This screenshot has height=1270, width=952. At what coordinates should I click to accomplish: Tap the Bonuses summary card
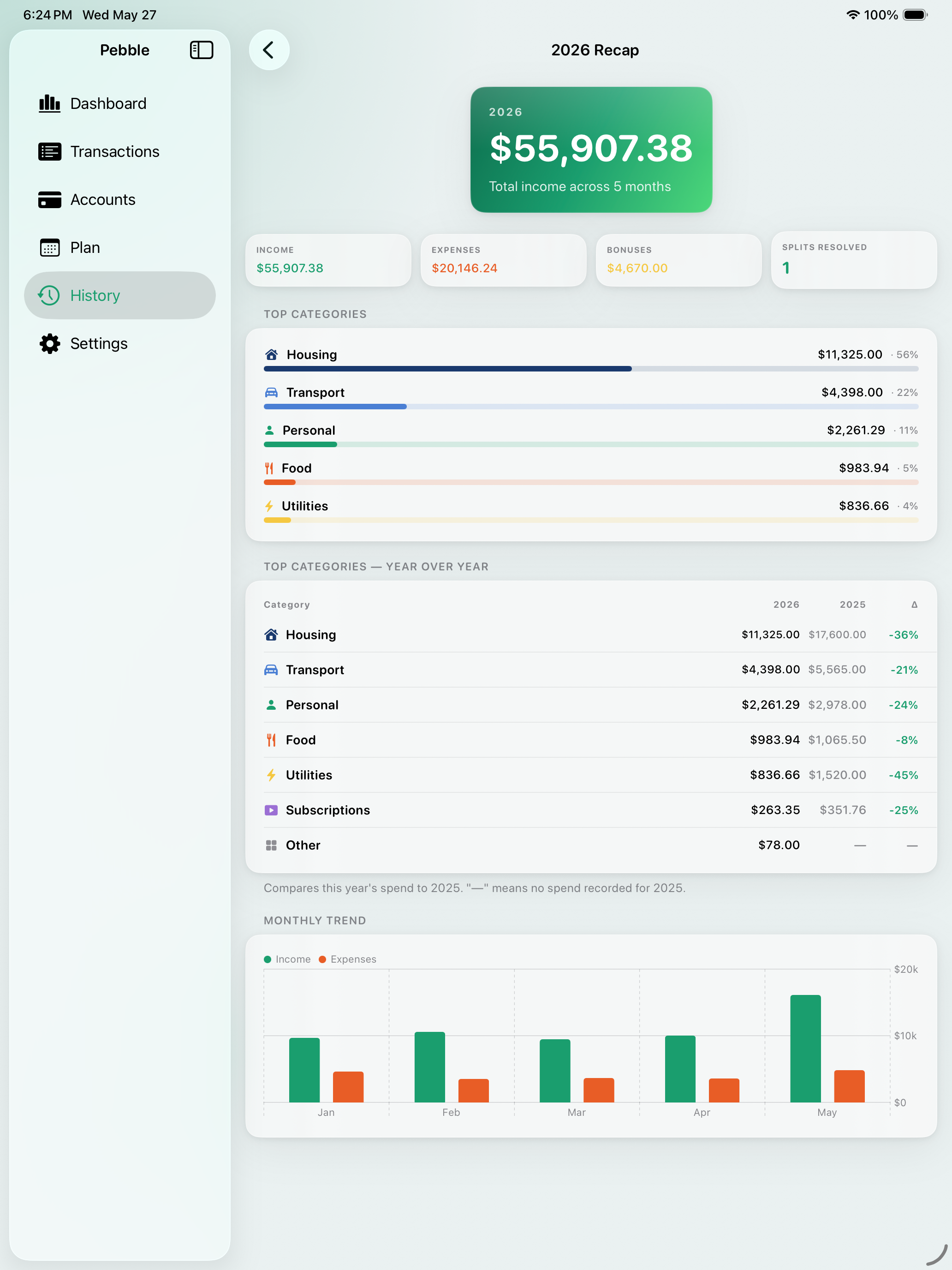pos(679,260)
